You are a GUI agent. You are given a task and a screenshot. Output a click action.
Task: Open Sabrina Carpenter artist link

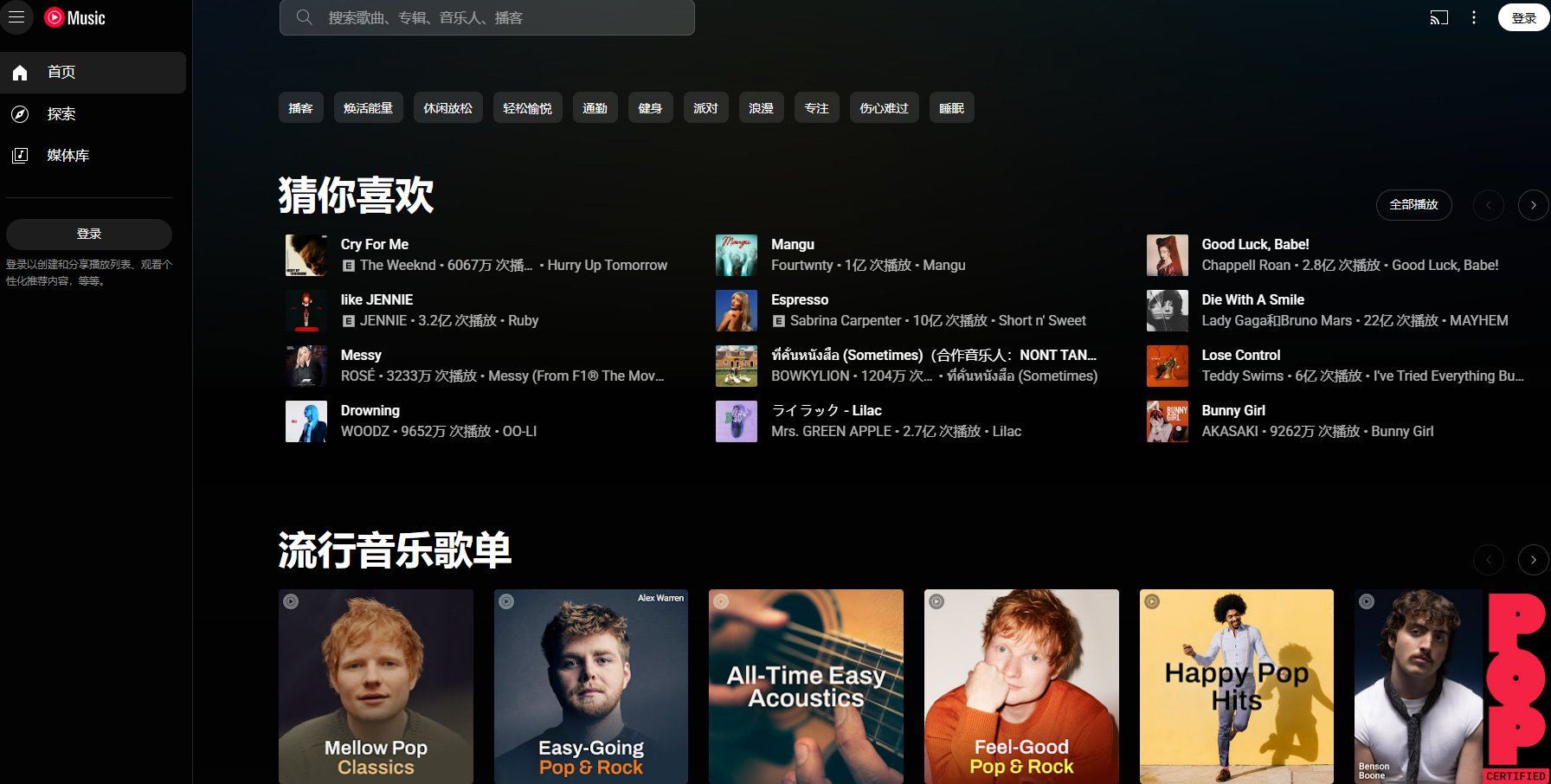coord(846,321)
